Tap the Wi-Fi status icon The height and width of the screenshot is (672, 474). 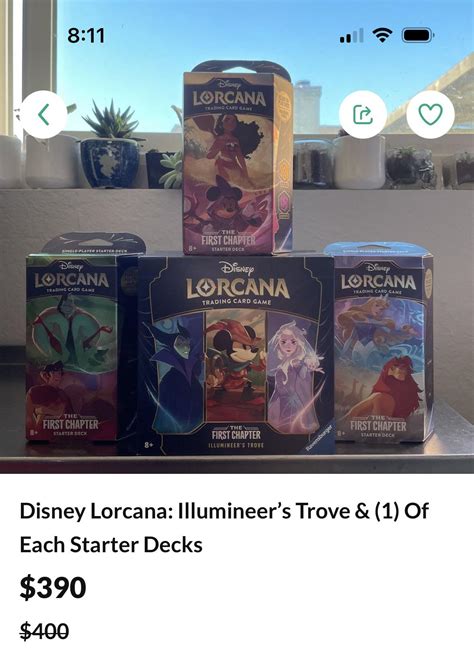[x=383, y=35]
